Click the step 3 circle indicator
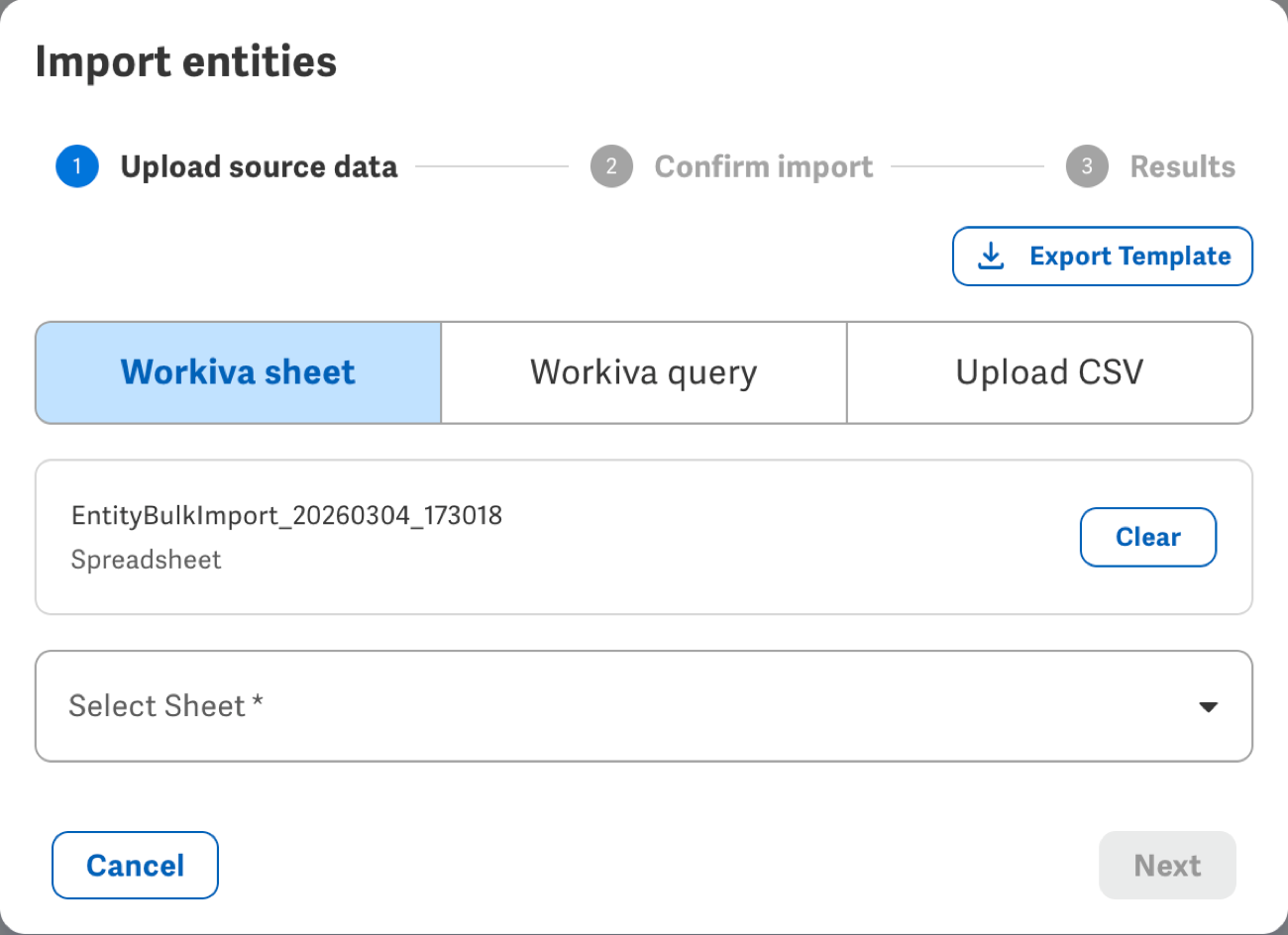Screen dimensions: 1288x935 click(1087, 166)
